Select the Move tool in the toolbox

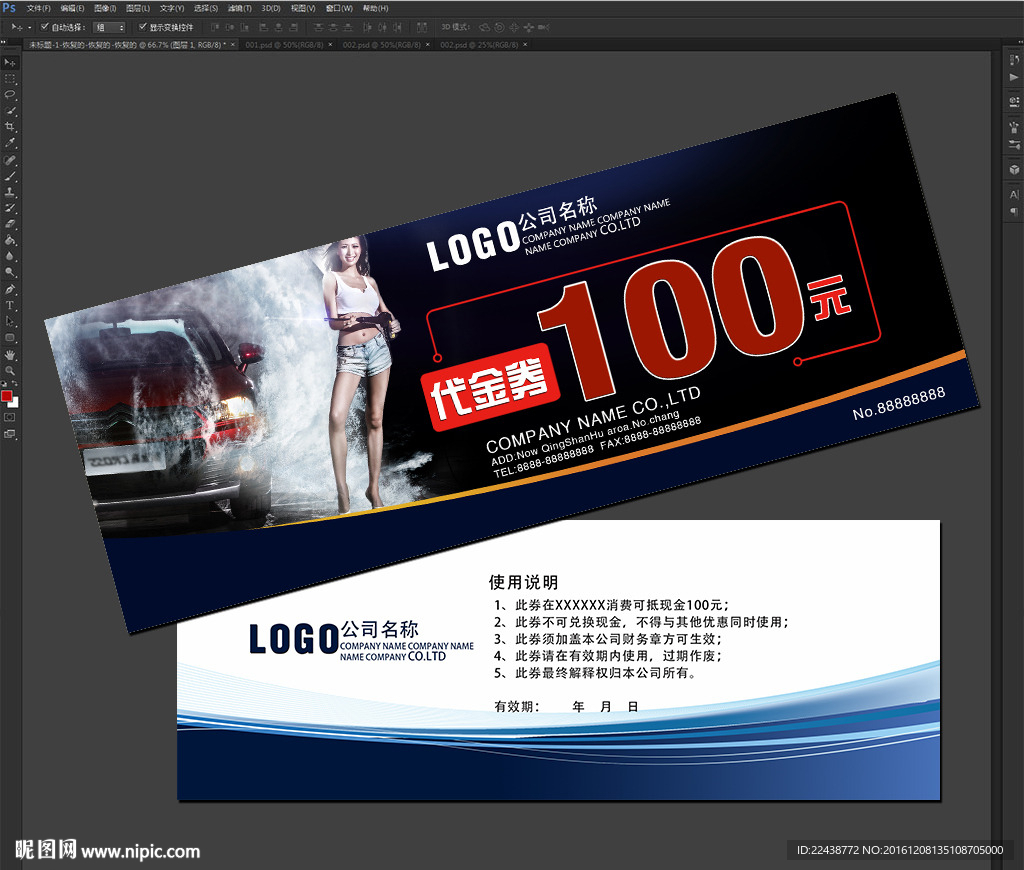tap(10, 63)
